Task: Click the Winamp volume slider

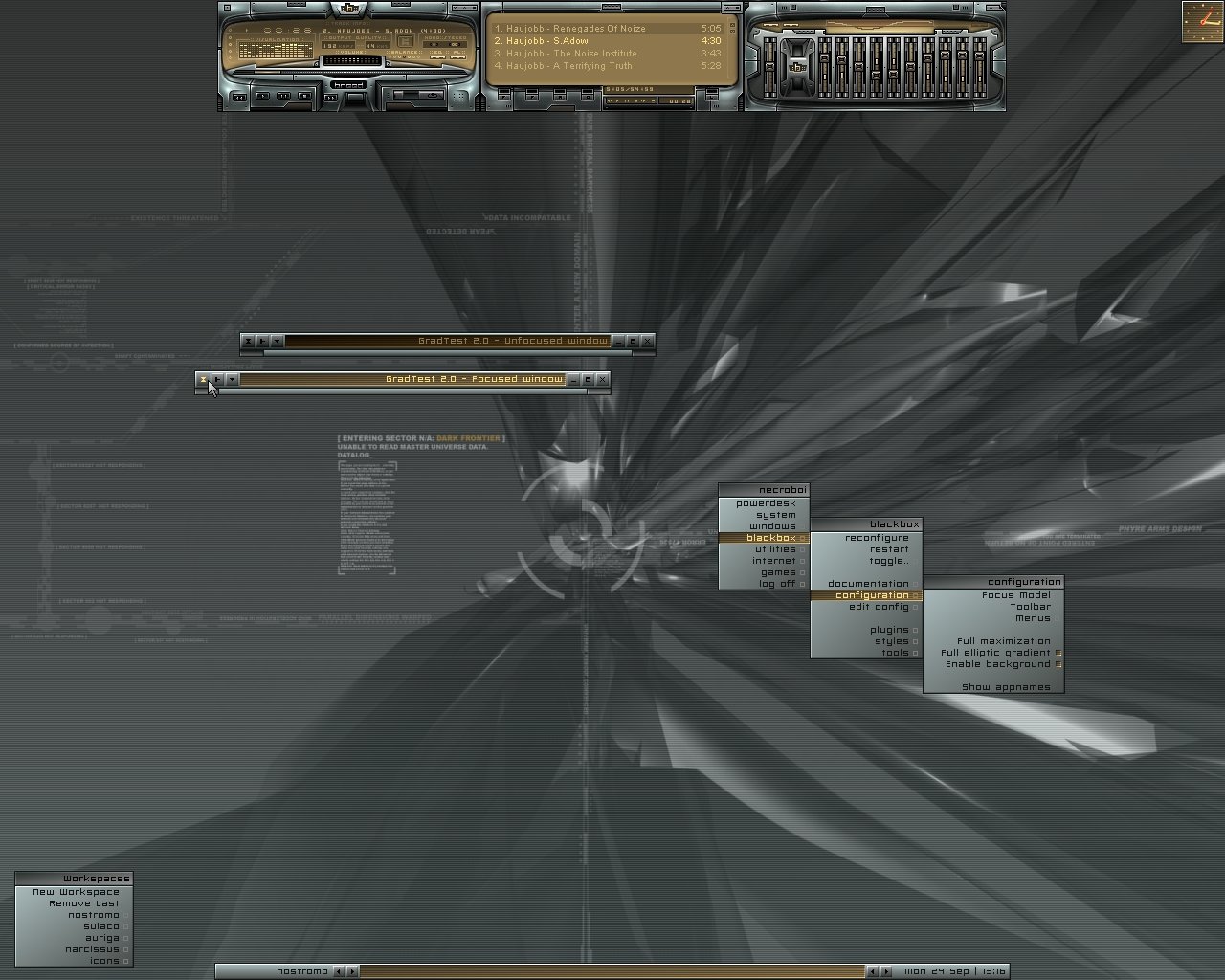Action: [x=354, y=60]
